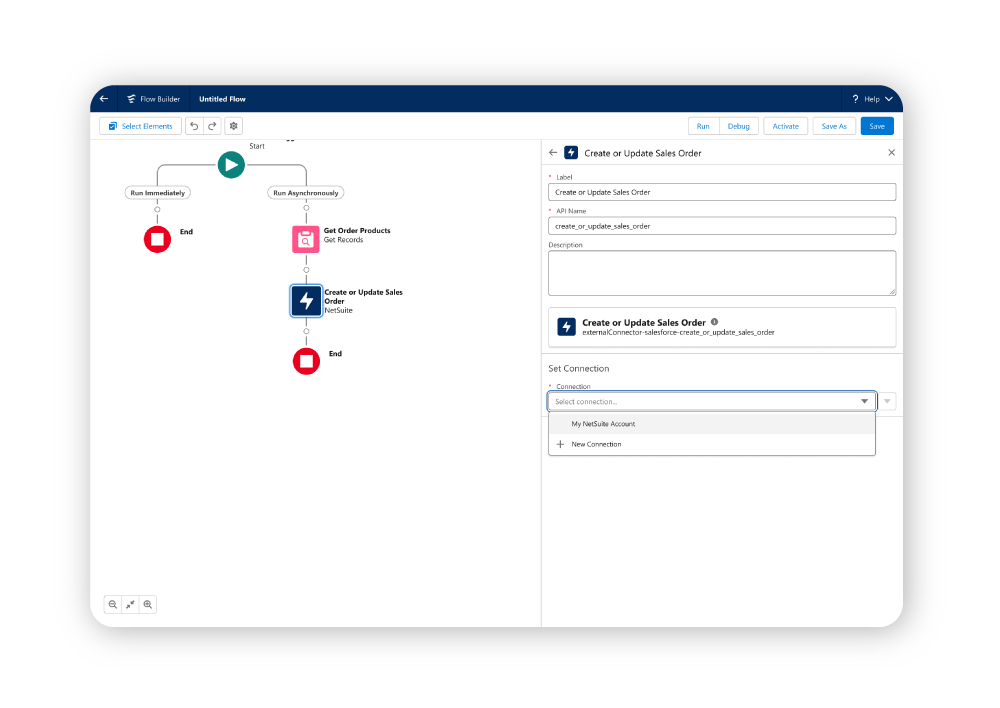Expand the Help menu chevron
Image resolution: width=1000 pixels, height=708 pixels.
888,99
